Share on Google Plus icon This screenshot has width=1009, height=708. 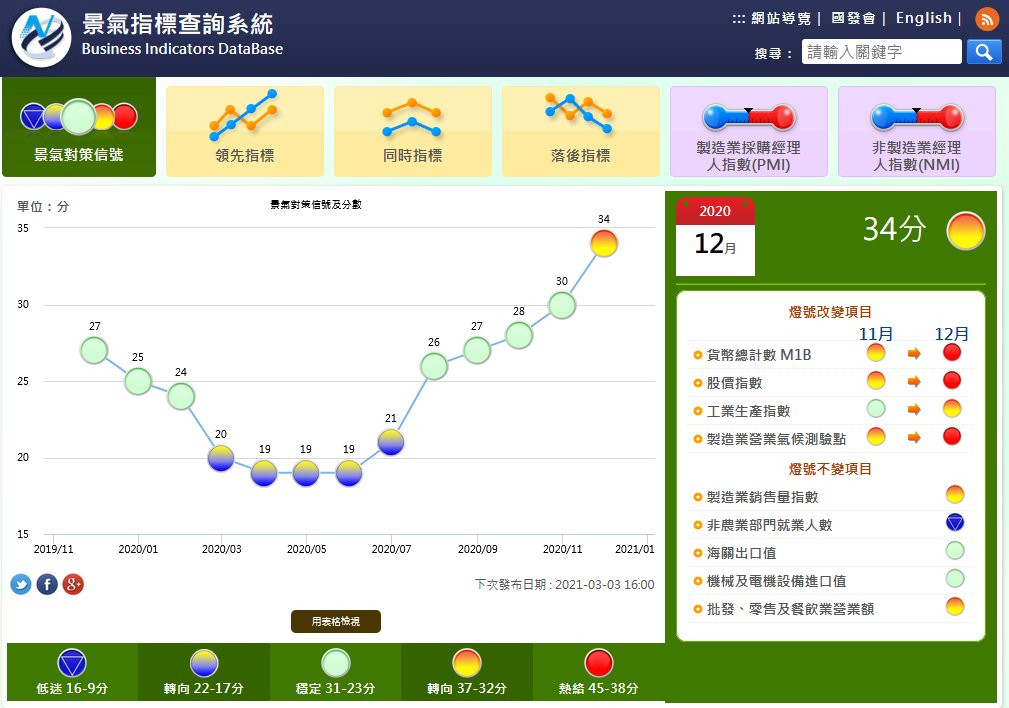click(73, 584)
